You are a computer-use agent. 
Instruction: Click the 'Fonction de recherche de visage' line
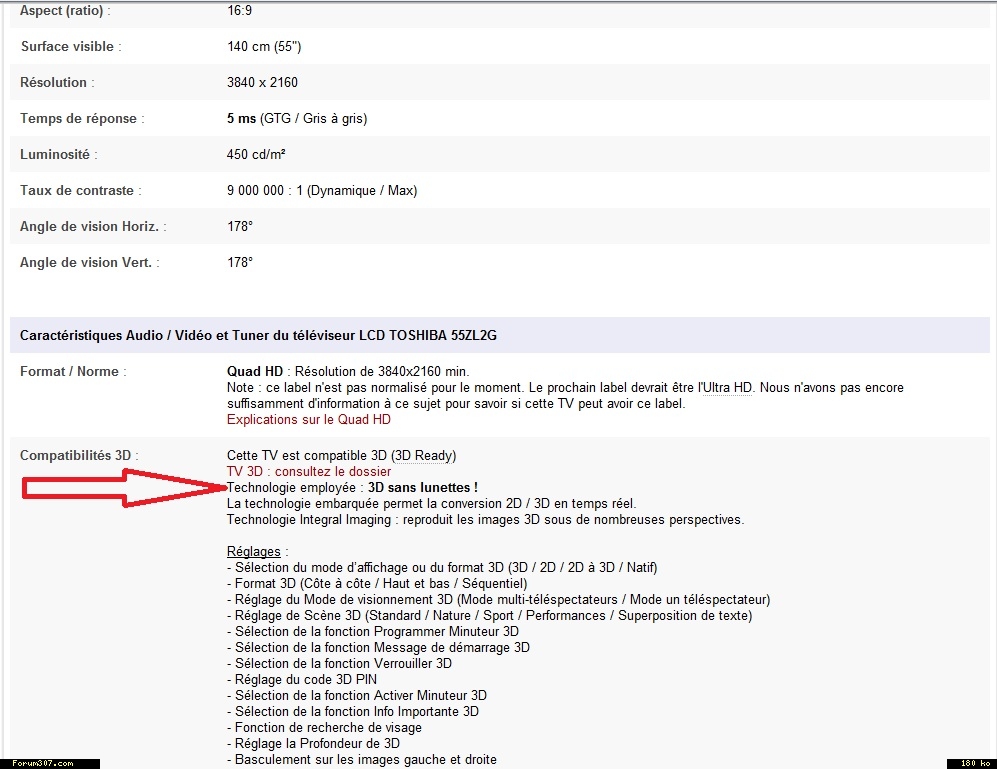(327, 727)
